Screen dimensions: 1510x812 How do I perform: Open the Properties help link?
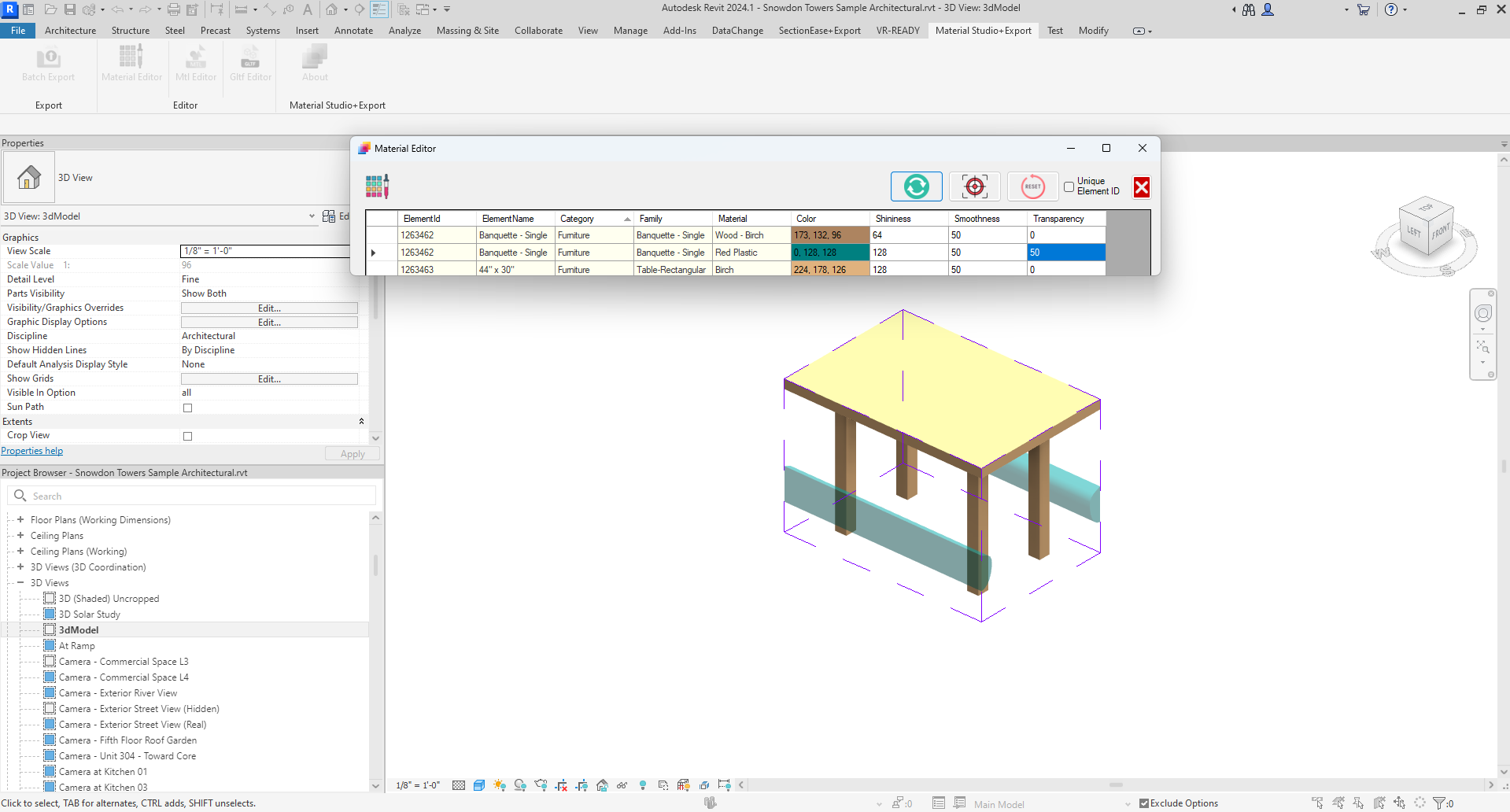pyautogui.click(x=32, y=451)
